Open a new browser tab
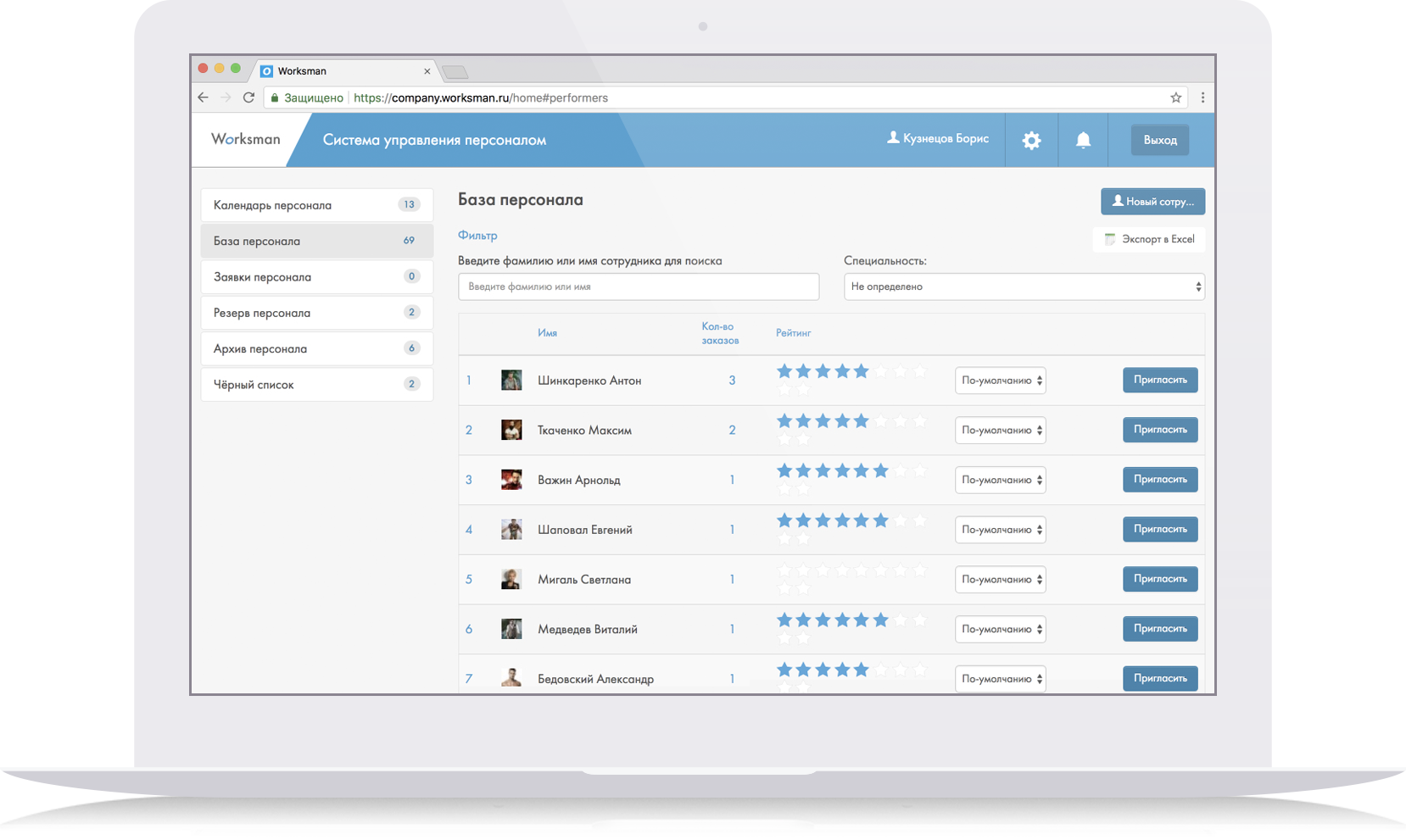This screenshot has width=1406, height=840. pos(455,72)
